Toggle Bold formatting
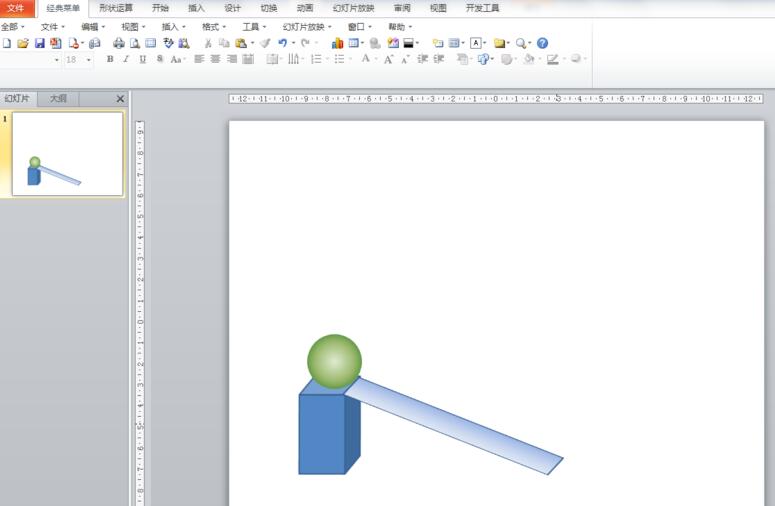Screen dimensions: 775x506 point(110,60)
